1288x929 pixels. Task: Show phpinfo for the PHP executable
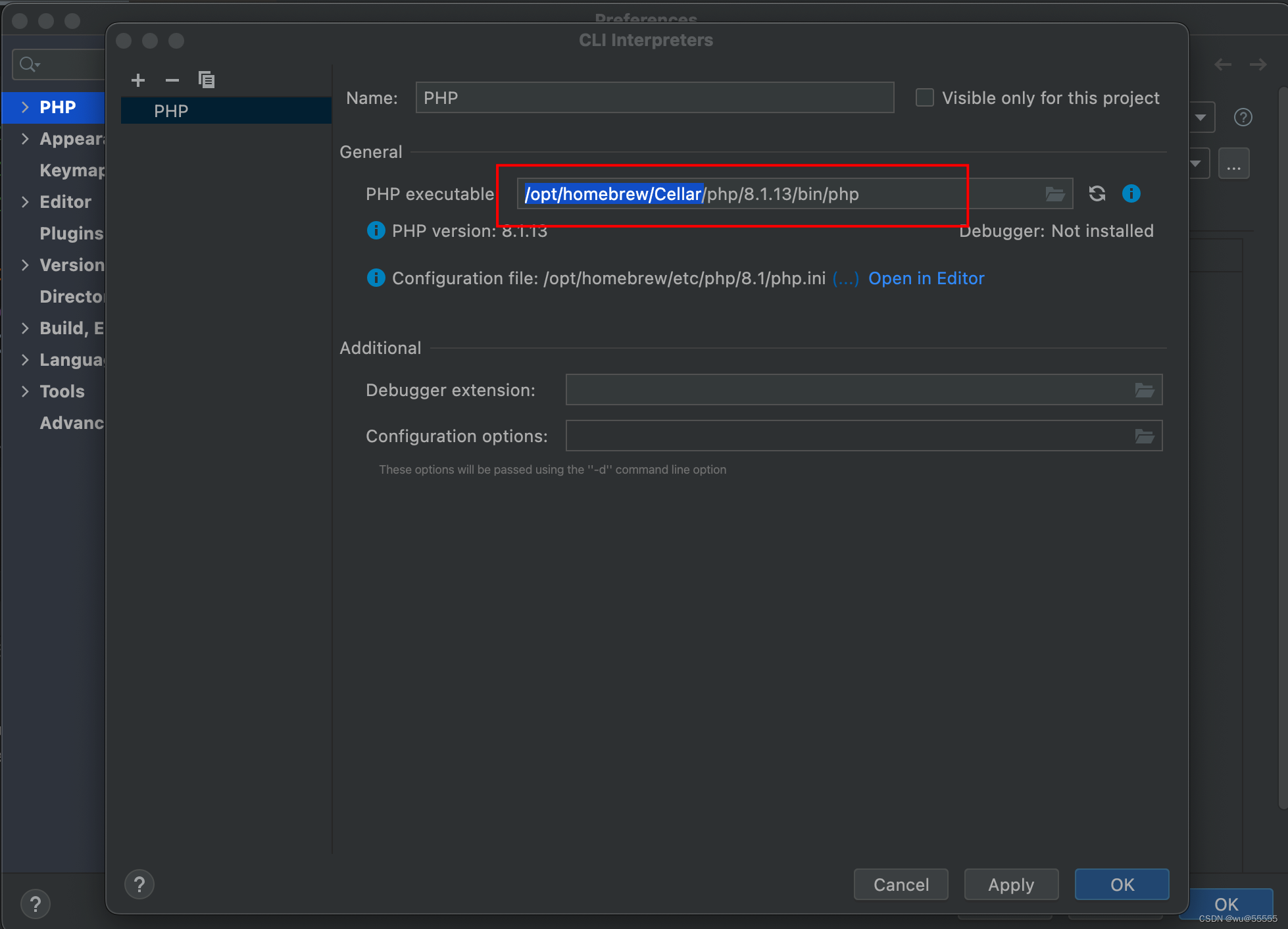coord(1131,193)
